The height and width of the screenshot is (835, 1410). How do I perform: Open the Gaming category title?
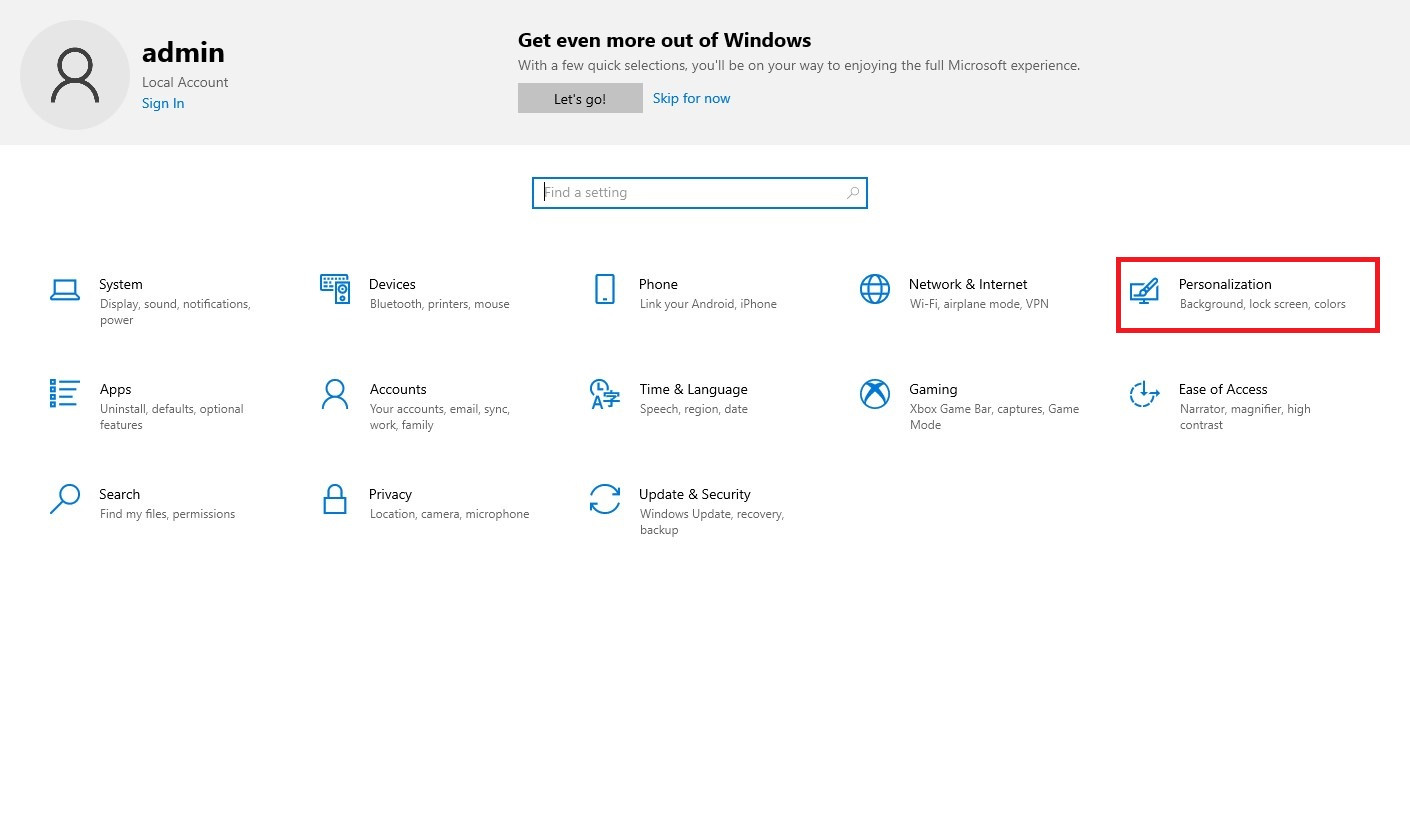[933, 389]
